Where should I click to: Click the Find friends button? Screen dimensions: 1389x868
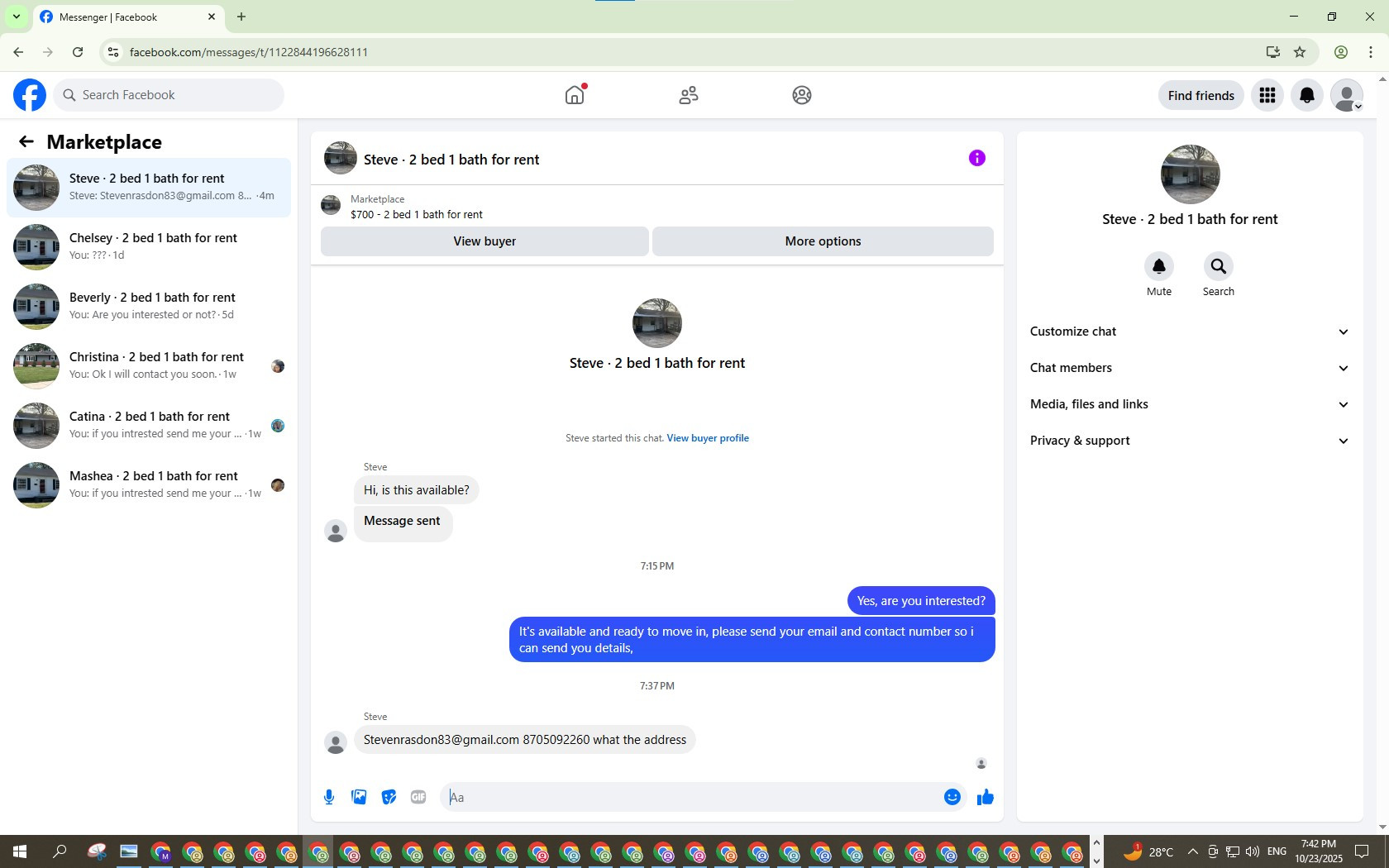(x=1200, y=95)
